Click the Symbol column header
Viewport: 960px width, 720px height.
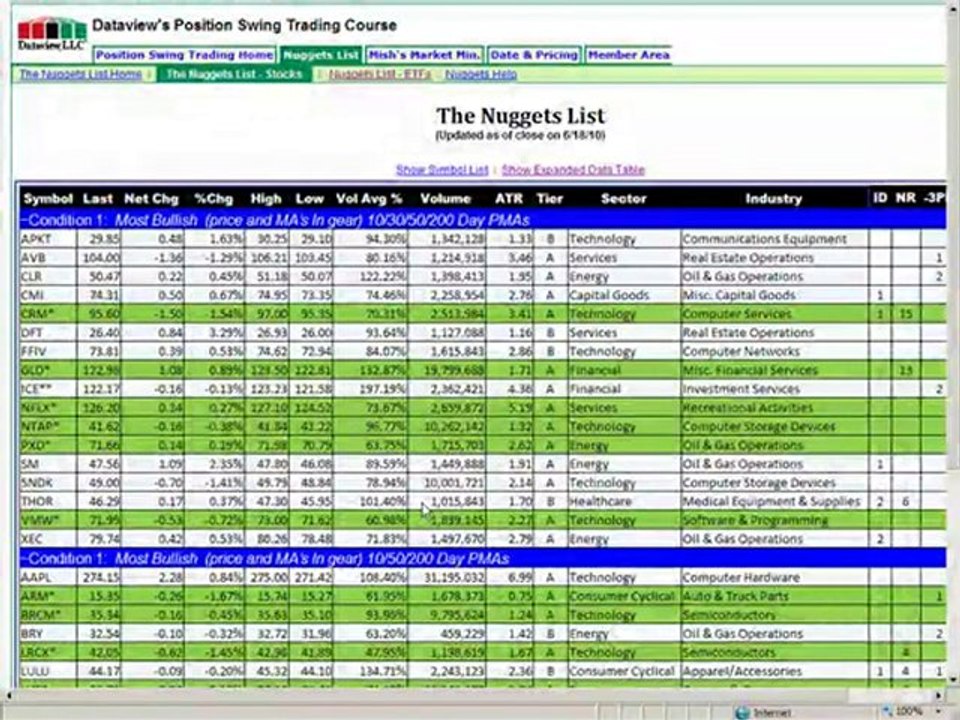pyautogui.click(x=48, y=198)
